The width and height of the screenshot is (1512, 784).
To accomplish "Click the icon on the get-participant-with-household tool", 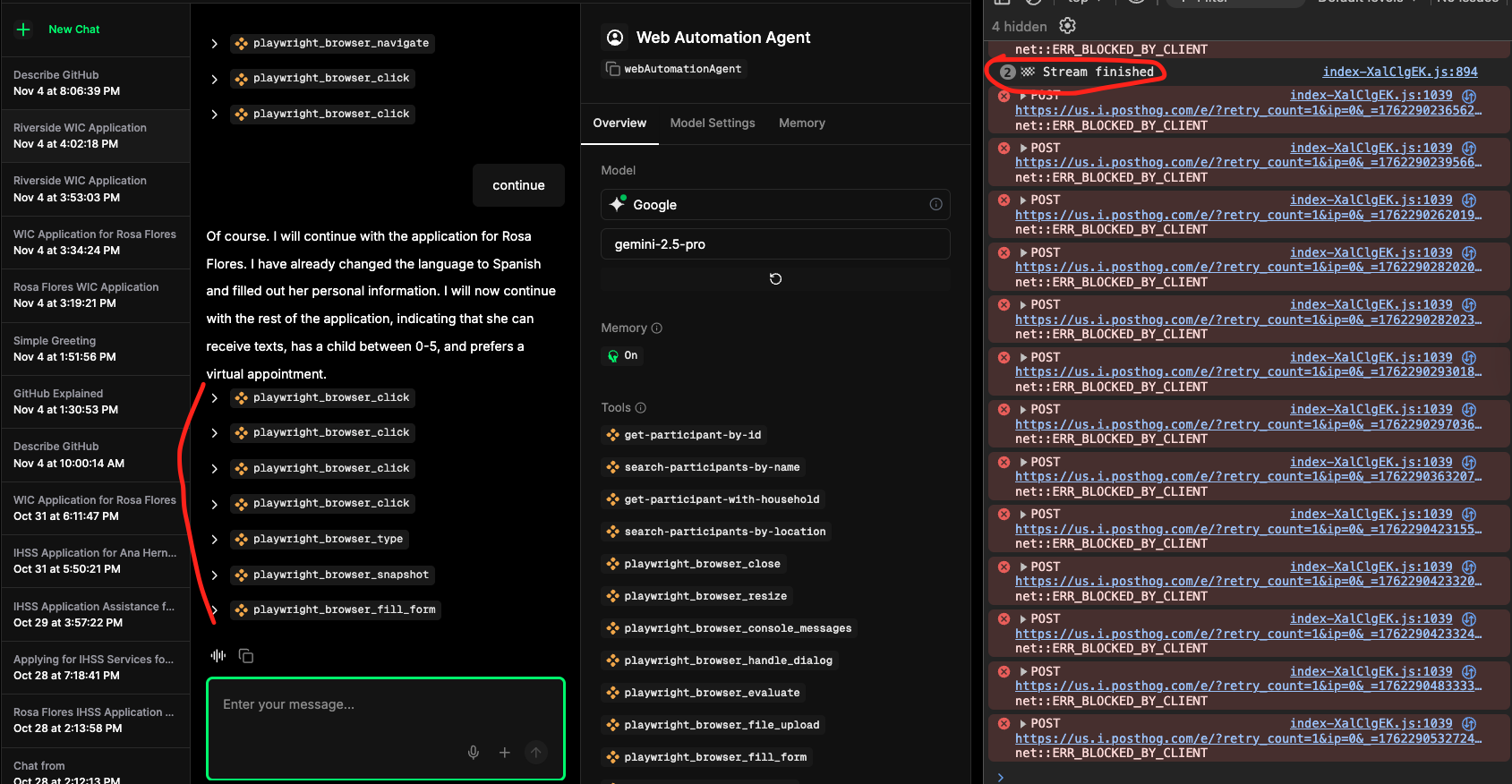I will click(613, 499).
